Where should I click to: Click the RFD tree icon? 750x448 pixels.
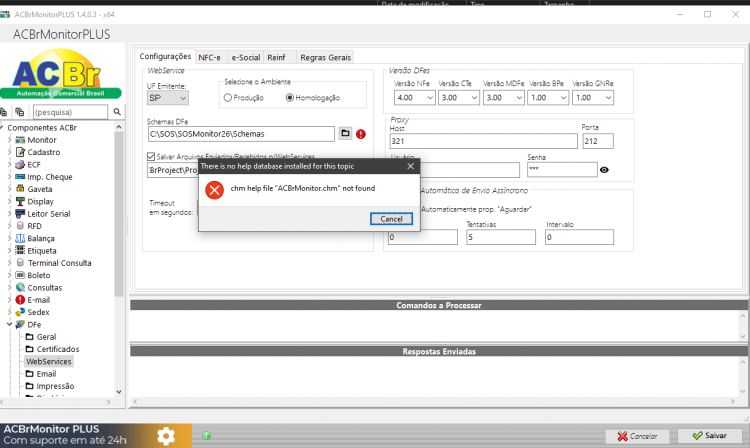pyautogui.click(x=20, y=226)
